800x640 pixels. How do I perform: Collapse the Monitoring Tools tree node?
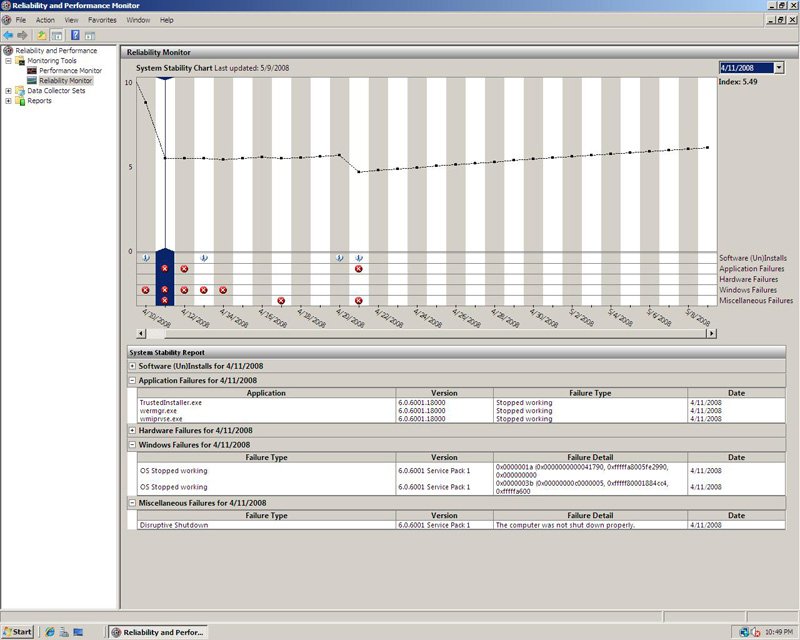[8, 61]
